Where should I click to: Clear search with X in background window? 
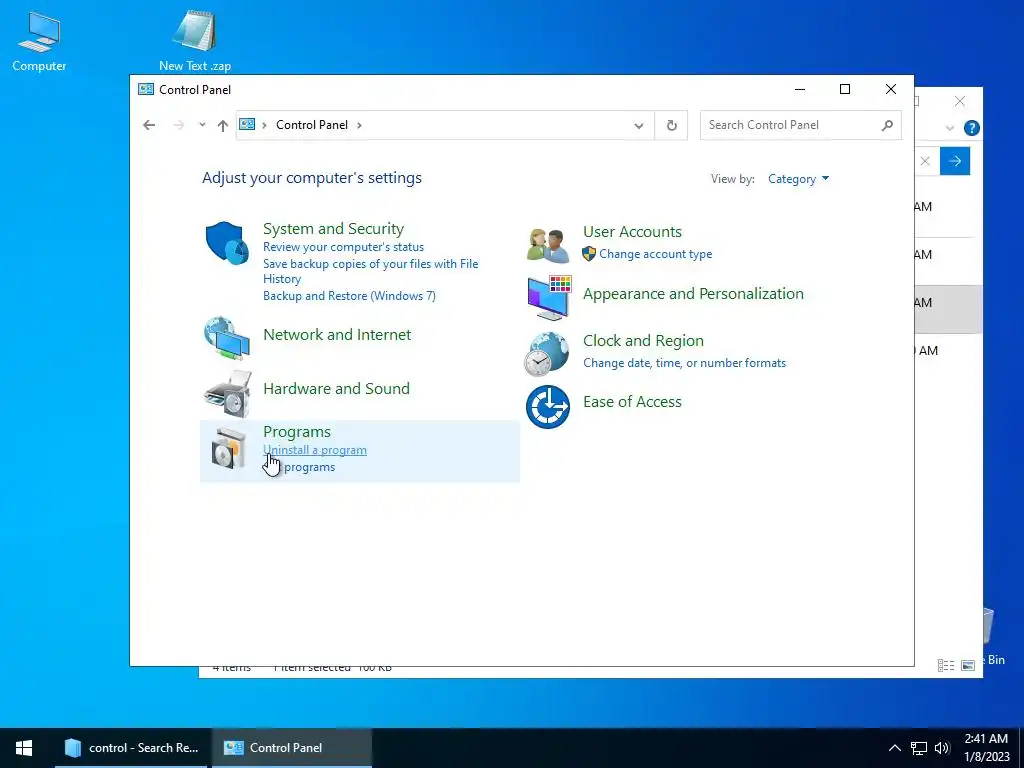point(925,161)
